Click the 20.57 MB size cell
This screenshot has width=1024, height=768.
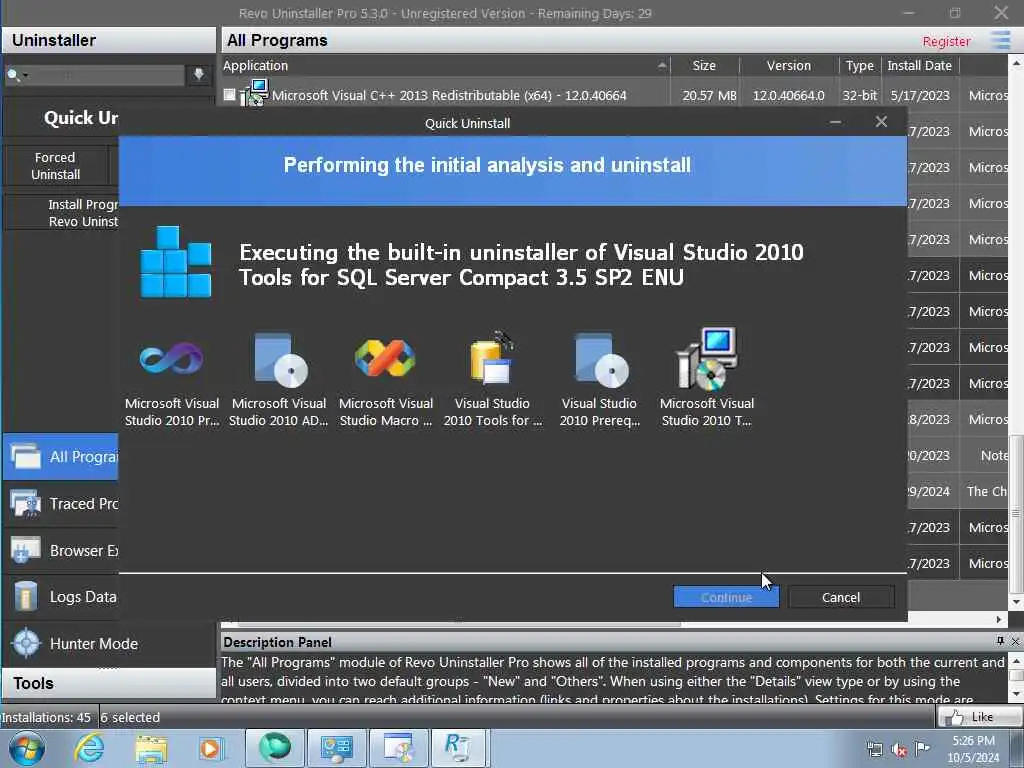(709, 95)
